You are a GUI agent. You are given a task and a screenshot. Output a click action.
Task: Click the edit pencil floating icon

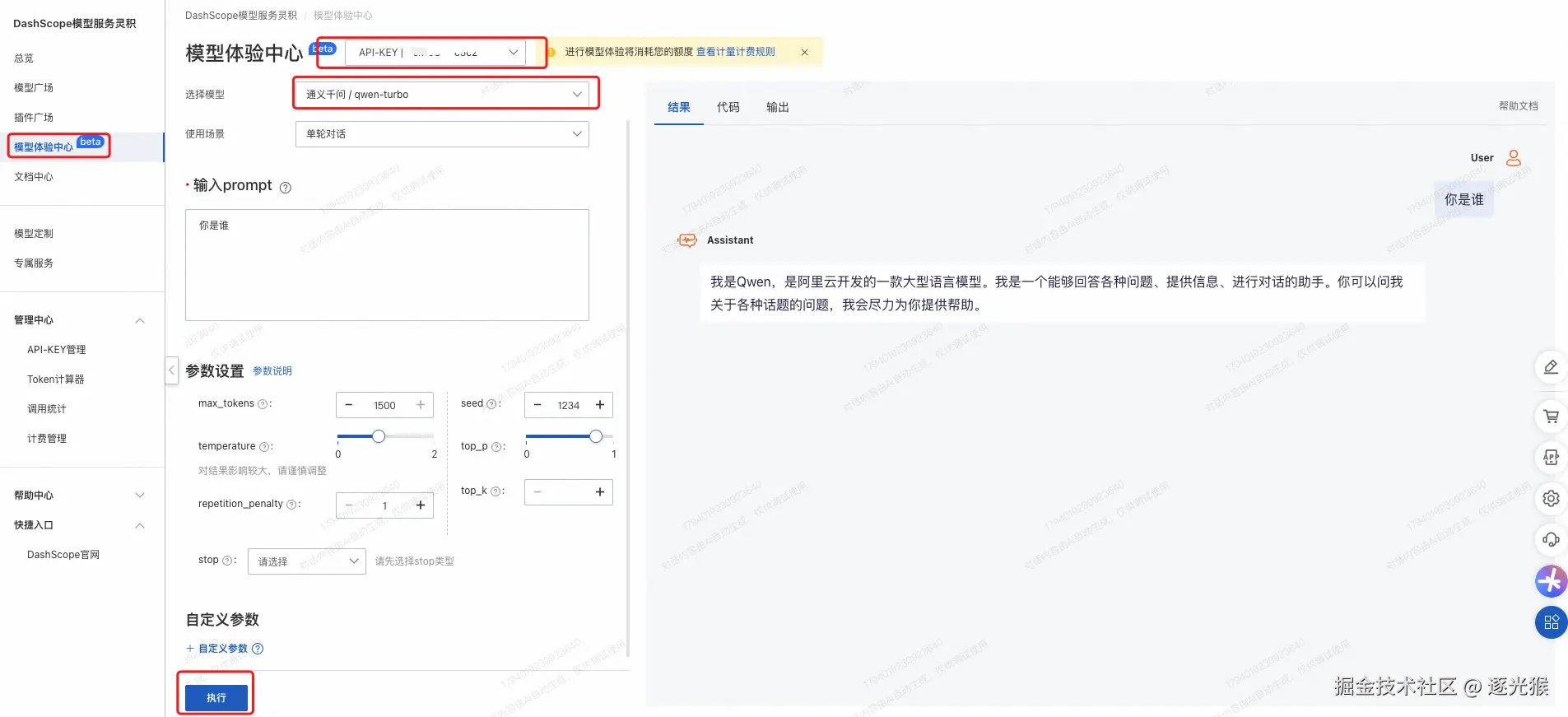[x=1551, y=367]
